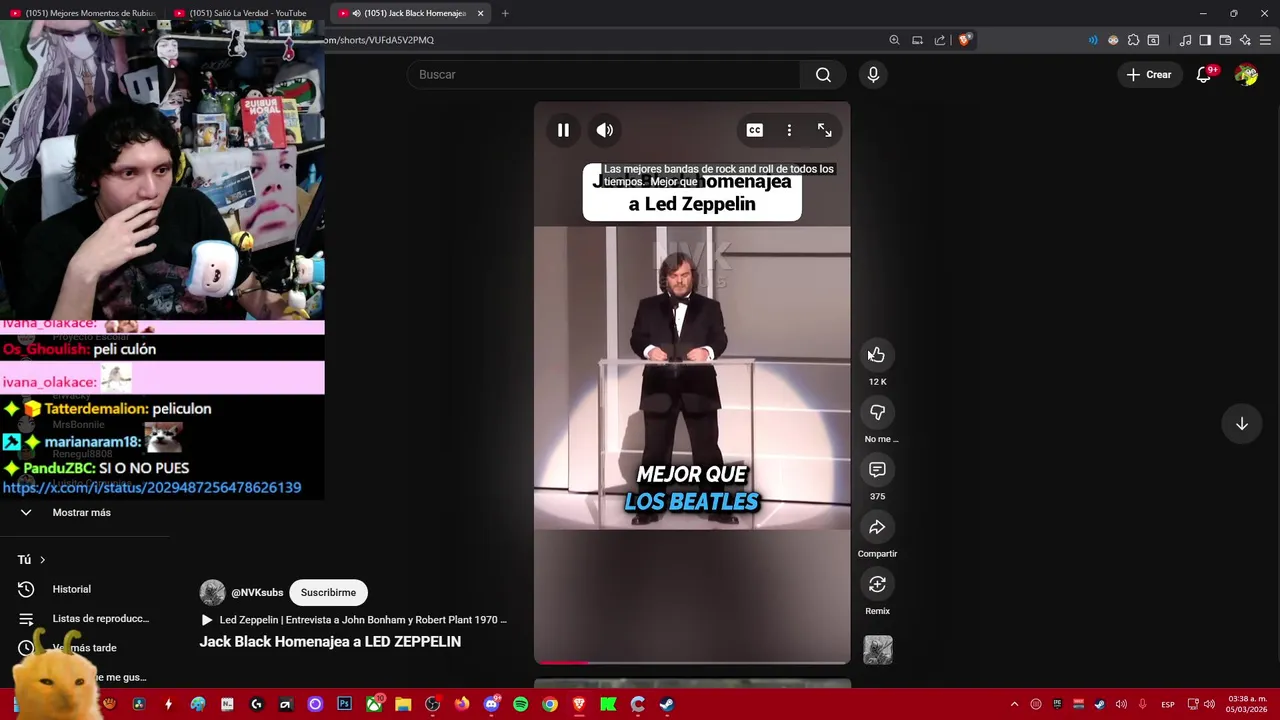The width and height of the screenshot is (1280, 720).
Task: Open the zoom magnifier in address bar
Action: coord(894,40)
